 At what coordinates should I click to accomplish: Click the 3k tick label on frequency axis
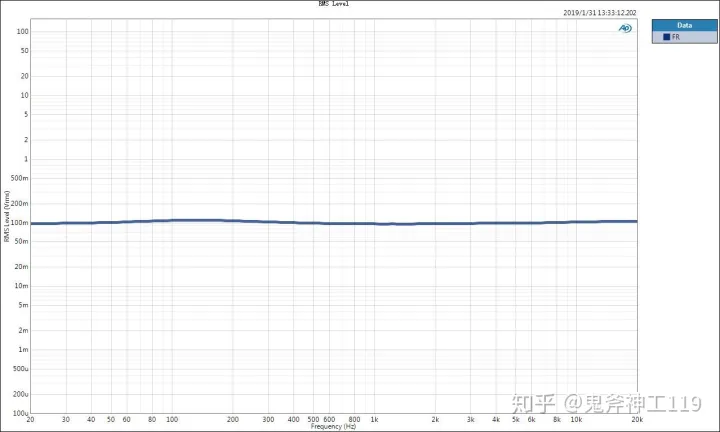pyautogui.click(x=471, y=420)
